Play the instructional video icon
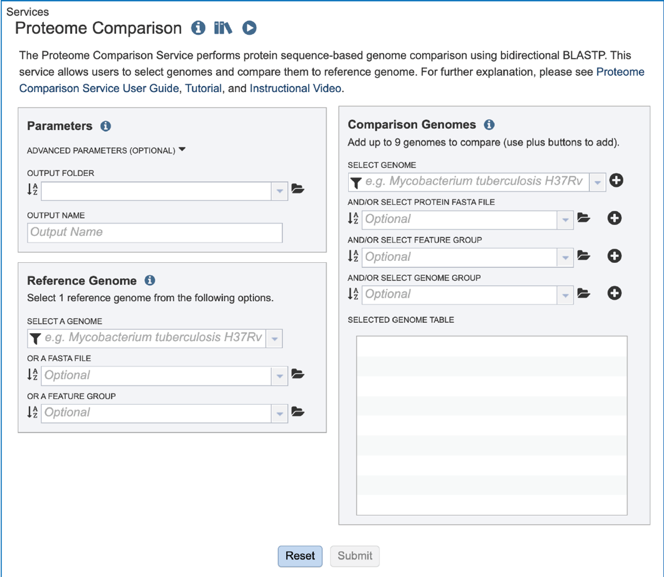Viewport: 664px width, 577px height. 249,28
